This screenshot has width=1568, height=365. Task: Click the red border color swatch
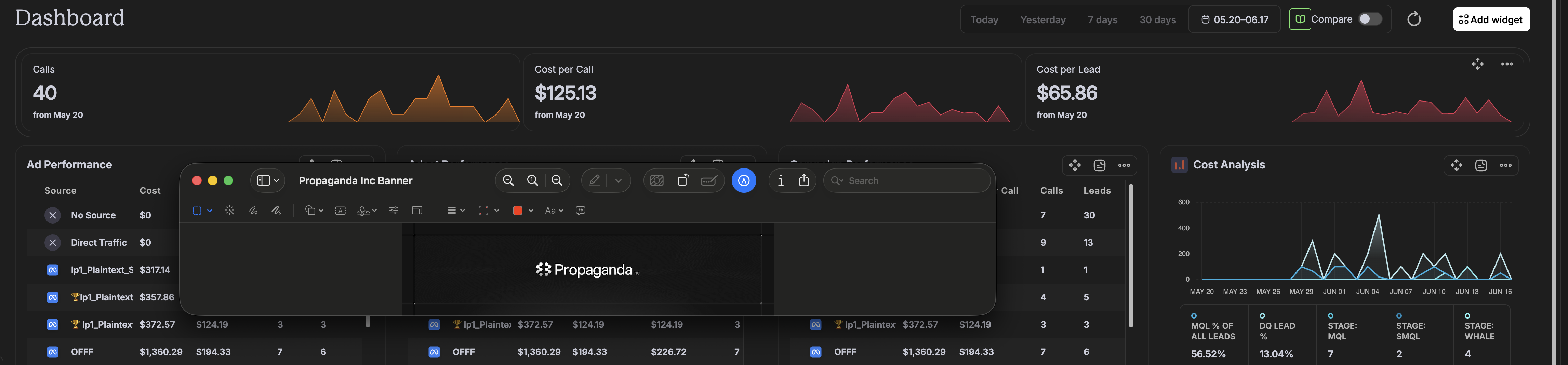click(x=518, y=211)
